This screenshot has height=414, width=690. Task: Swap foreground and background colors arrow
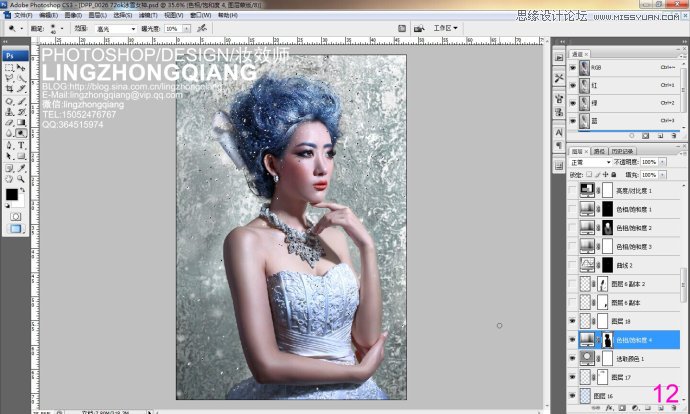22,191
